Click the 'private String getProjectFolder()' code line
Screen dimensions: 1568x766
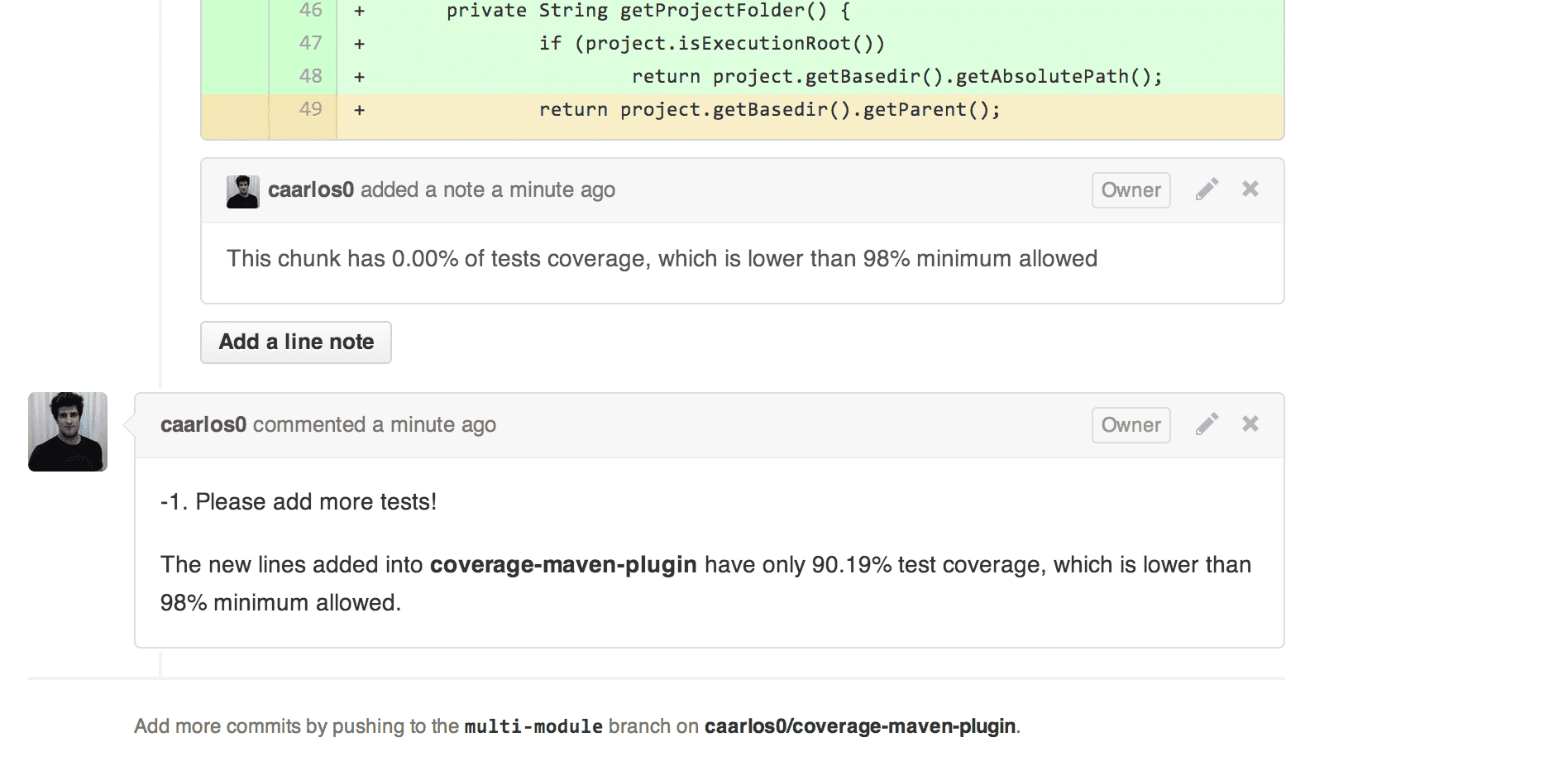click(x=648, y=11)
